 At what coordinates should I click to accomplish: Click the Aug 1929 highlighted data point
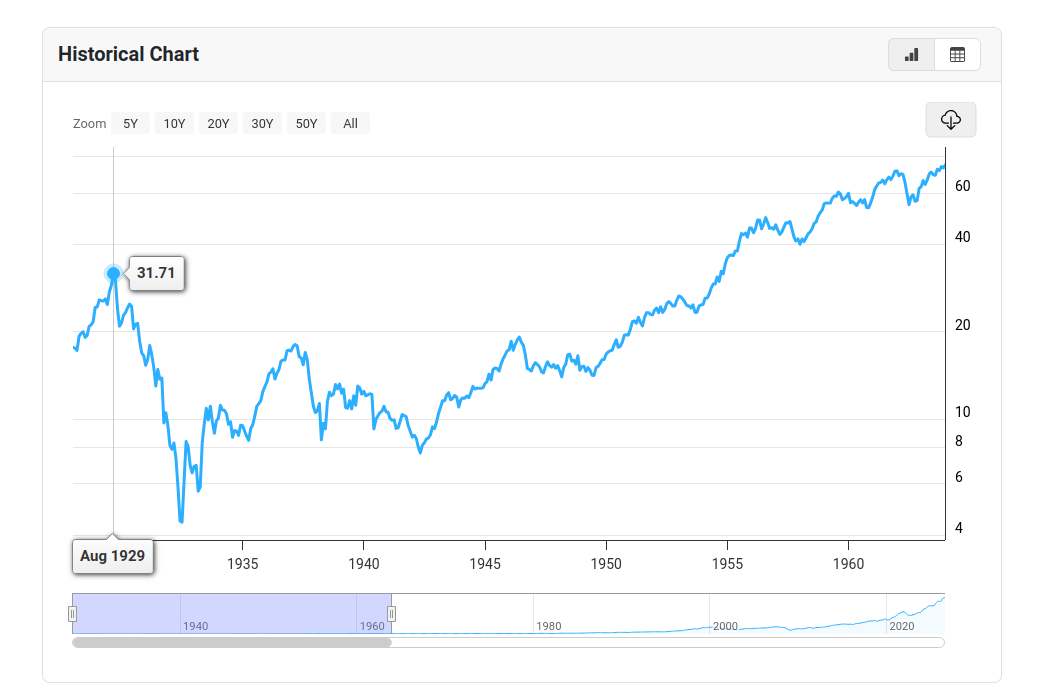click(114, 273)
